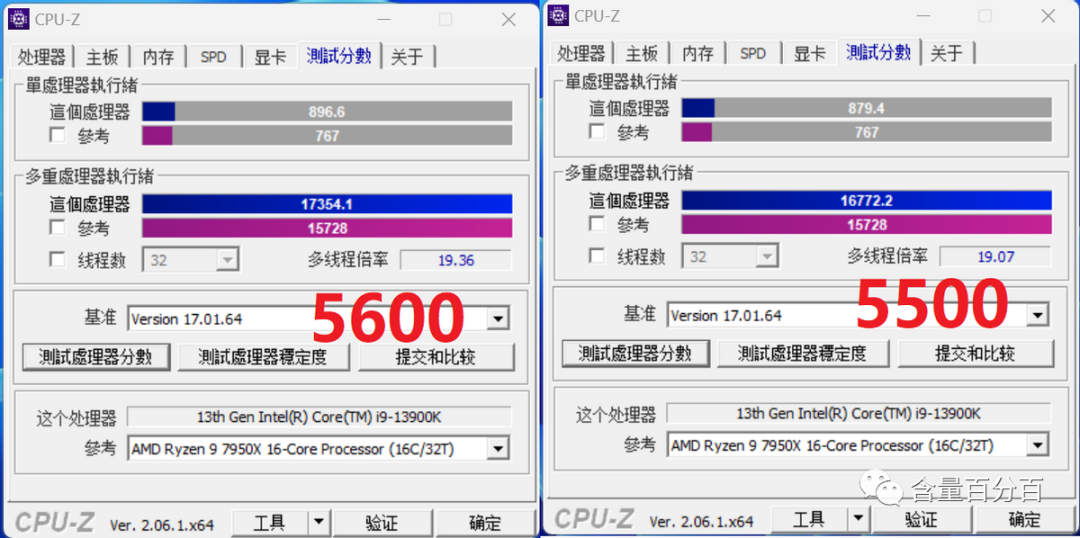Select SPD tab in left CPU-Z window
The width and height of the screenshot is (1080, 538).
coord(214,56)
